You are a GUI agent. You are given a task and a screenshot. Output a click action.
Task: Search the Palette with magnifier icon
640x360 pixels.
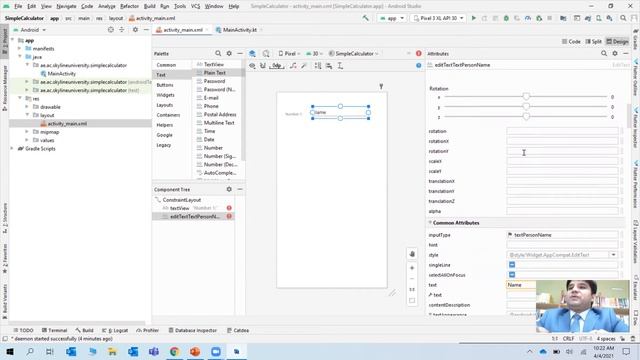coord(218,53)
